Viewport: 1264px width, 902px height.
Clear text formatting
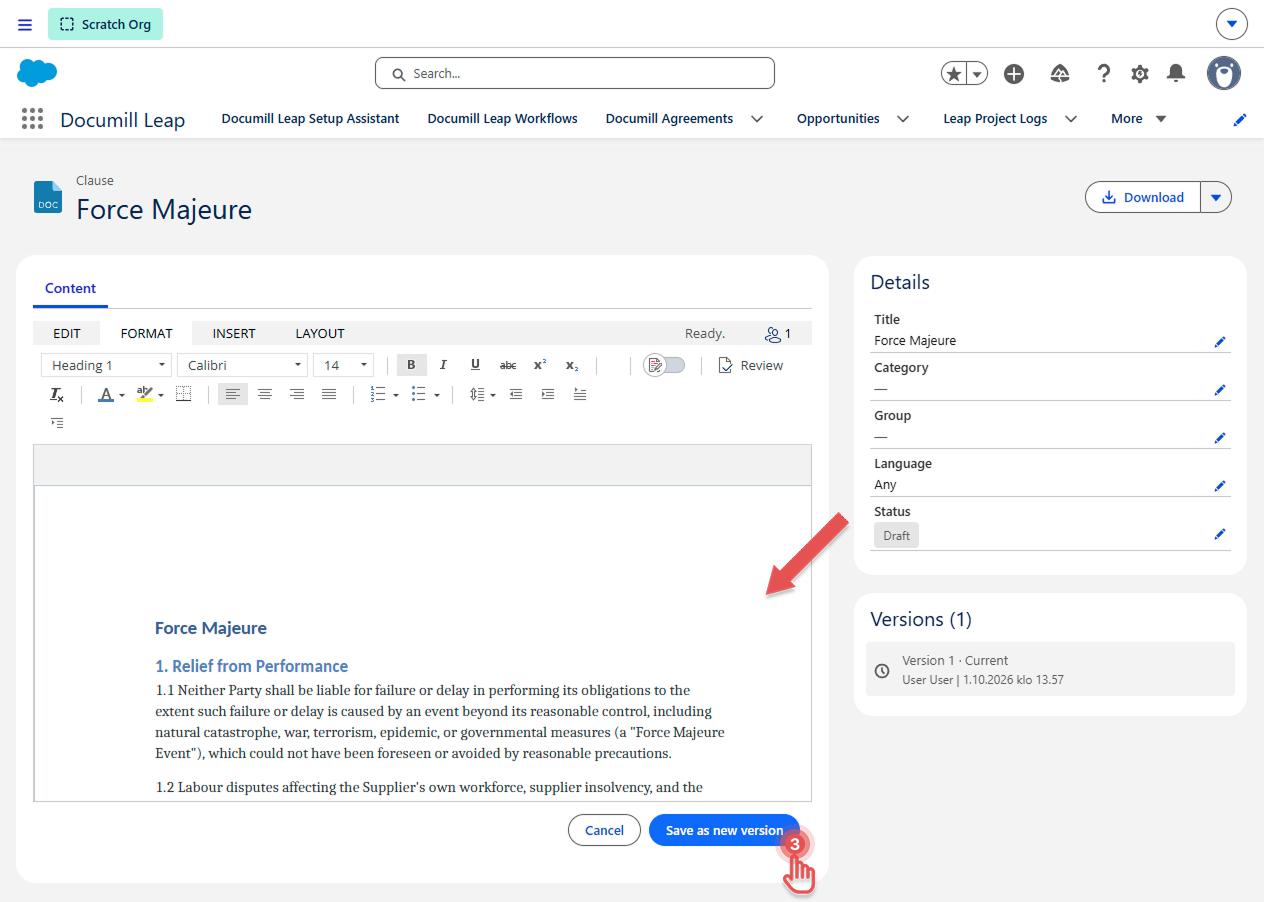[57, 394]
